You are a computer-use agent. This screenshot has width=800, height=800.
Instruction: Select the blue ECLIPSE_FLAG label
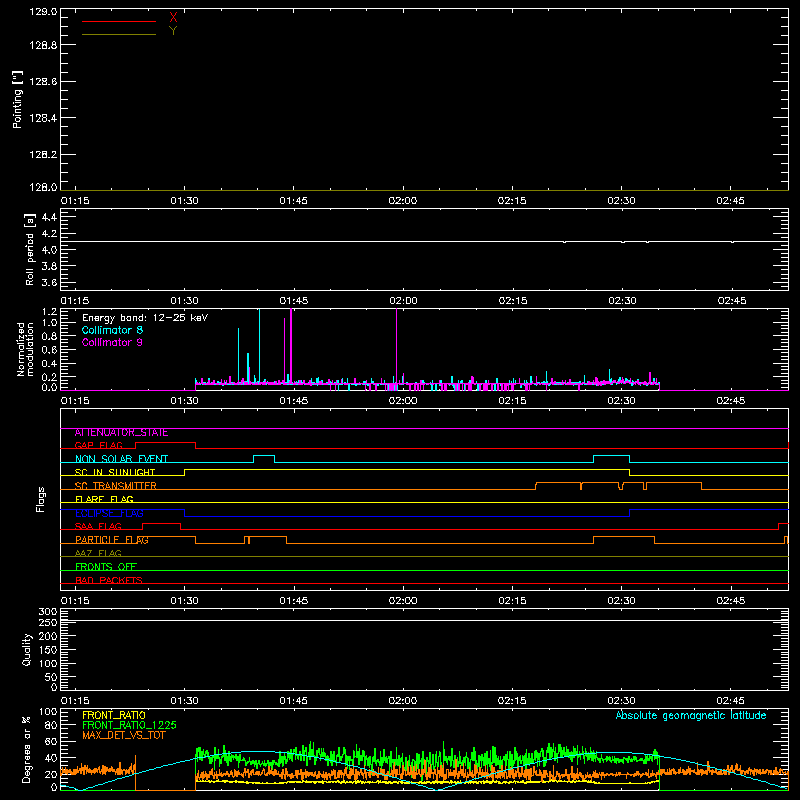pos(109,513)
